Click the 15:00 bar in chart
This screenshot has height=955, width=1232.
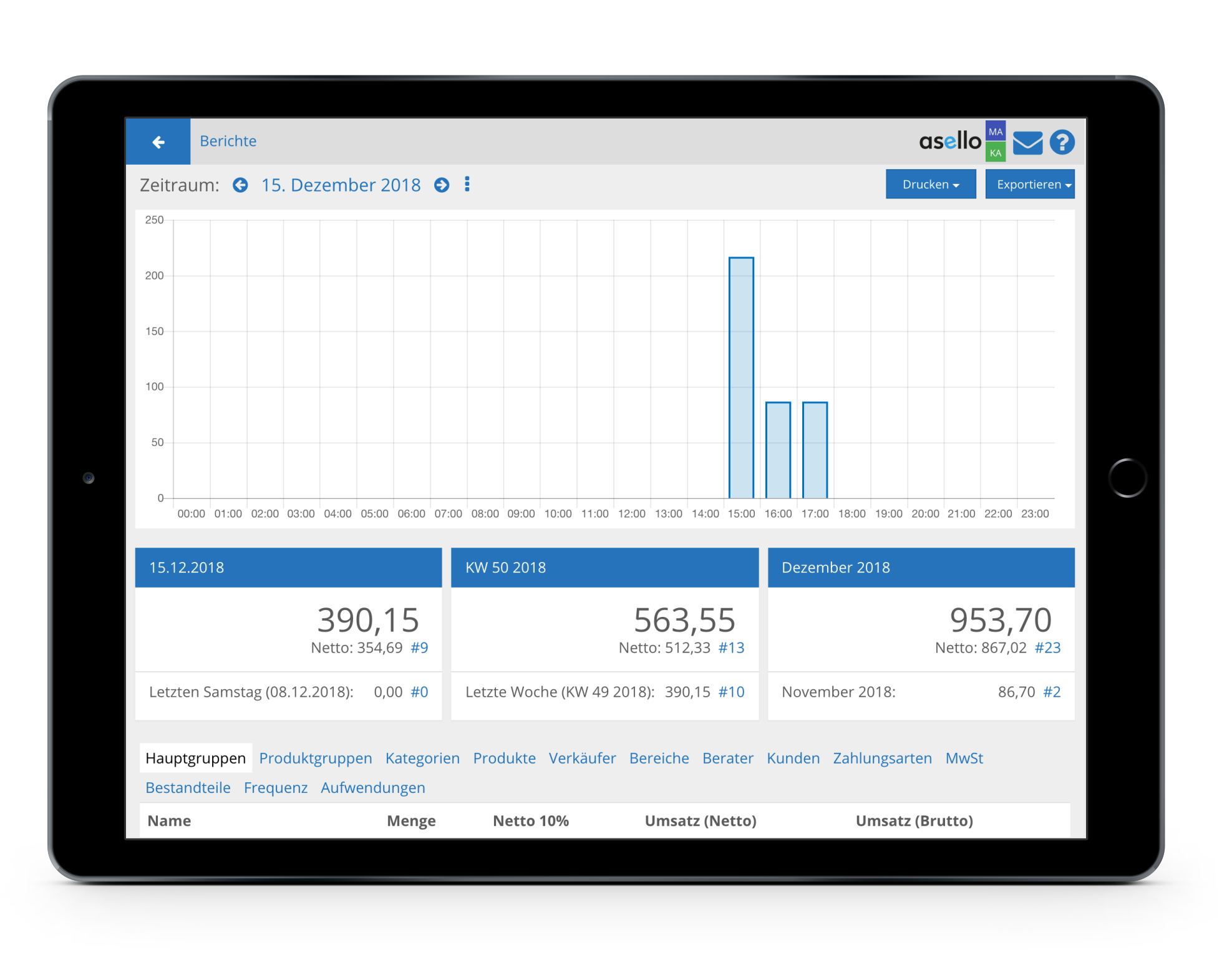coord(741,378)
